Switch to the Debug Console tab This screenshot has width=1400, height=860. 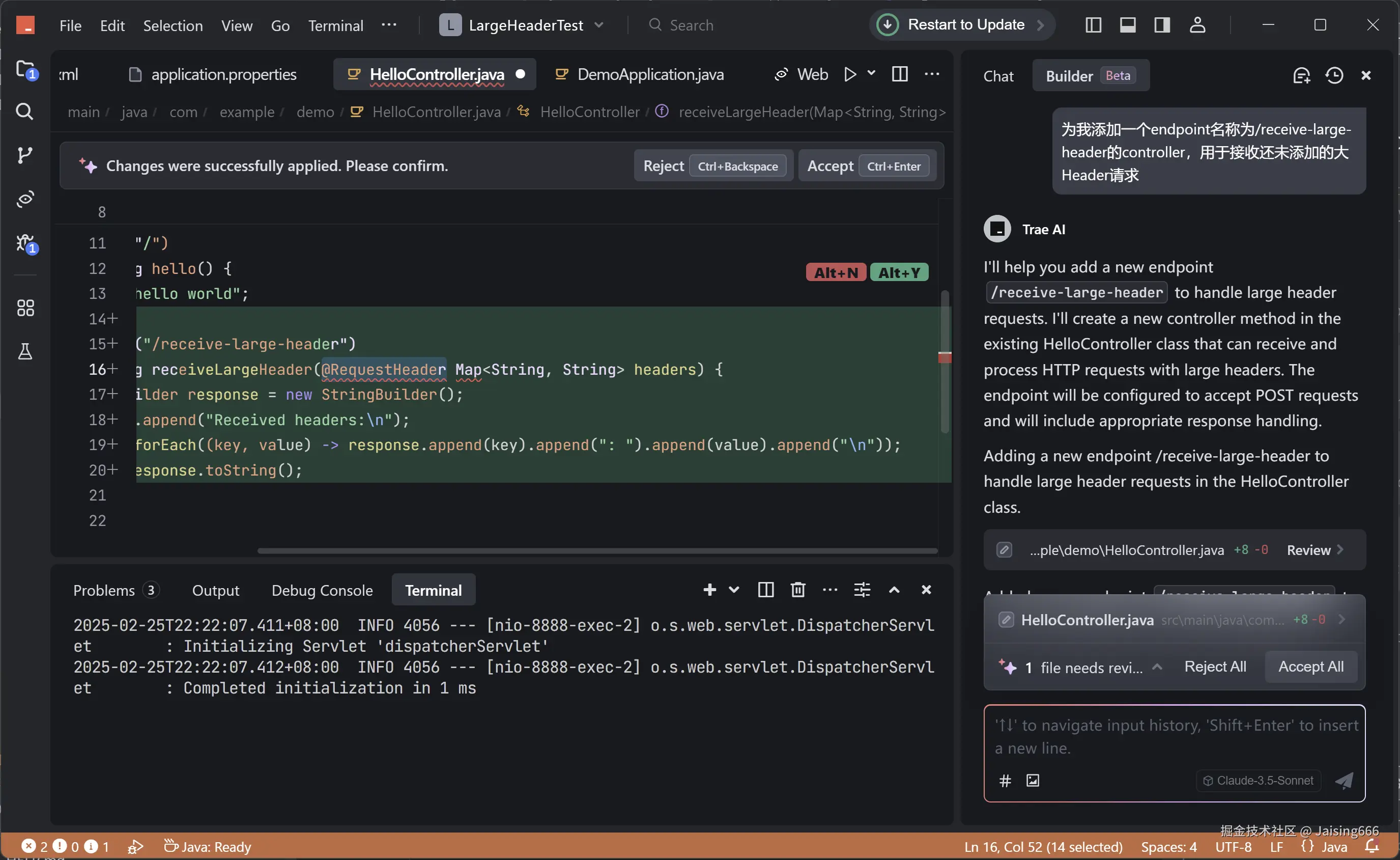pos(322,591)
